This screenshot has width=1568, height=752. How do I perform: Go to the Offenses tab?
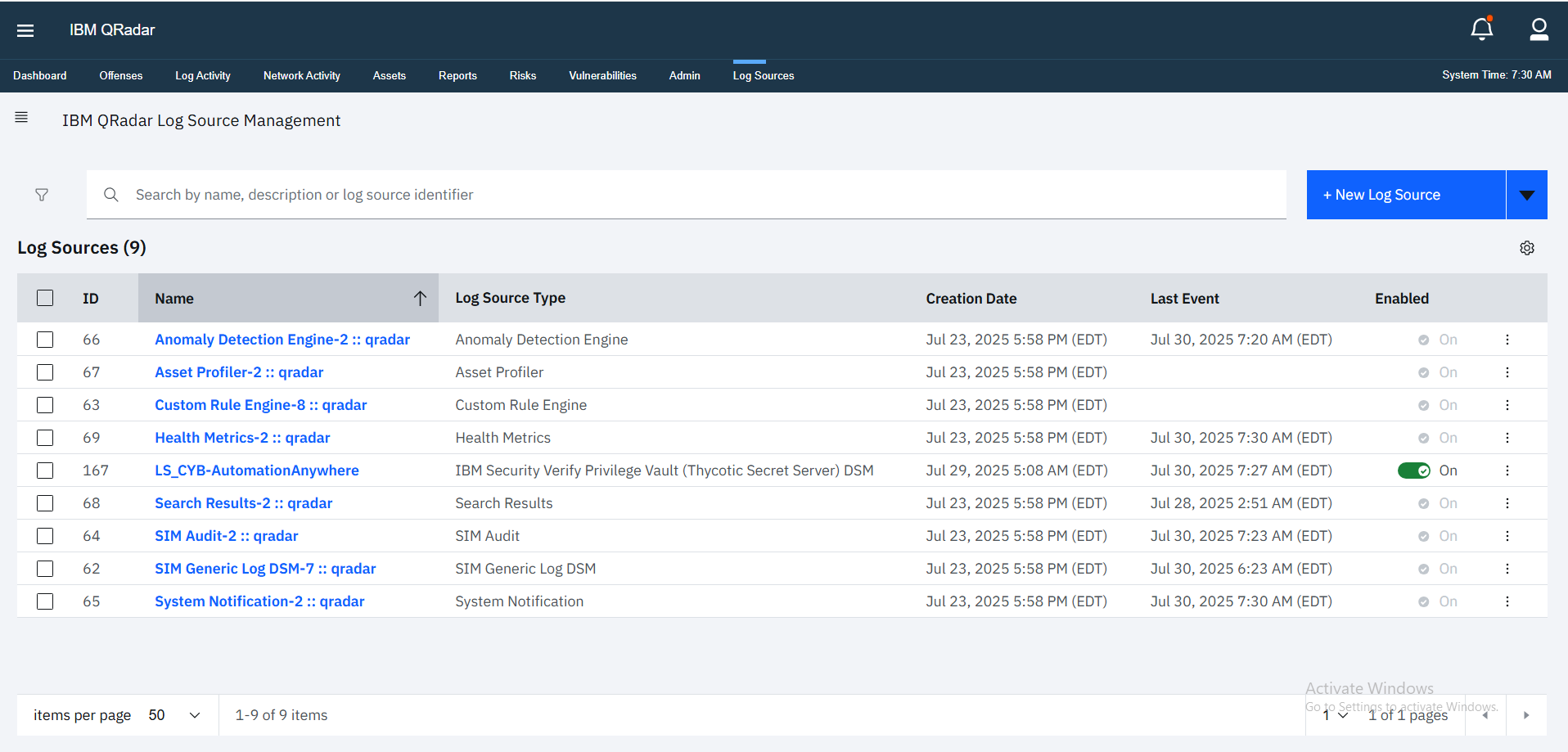coord(120,75)
